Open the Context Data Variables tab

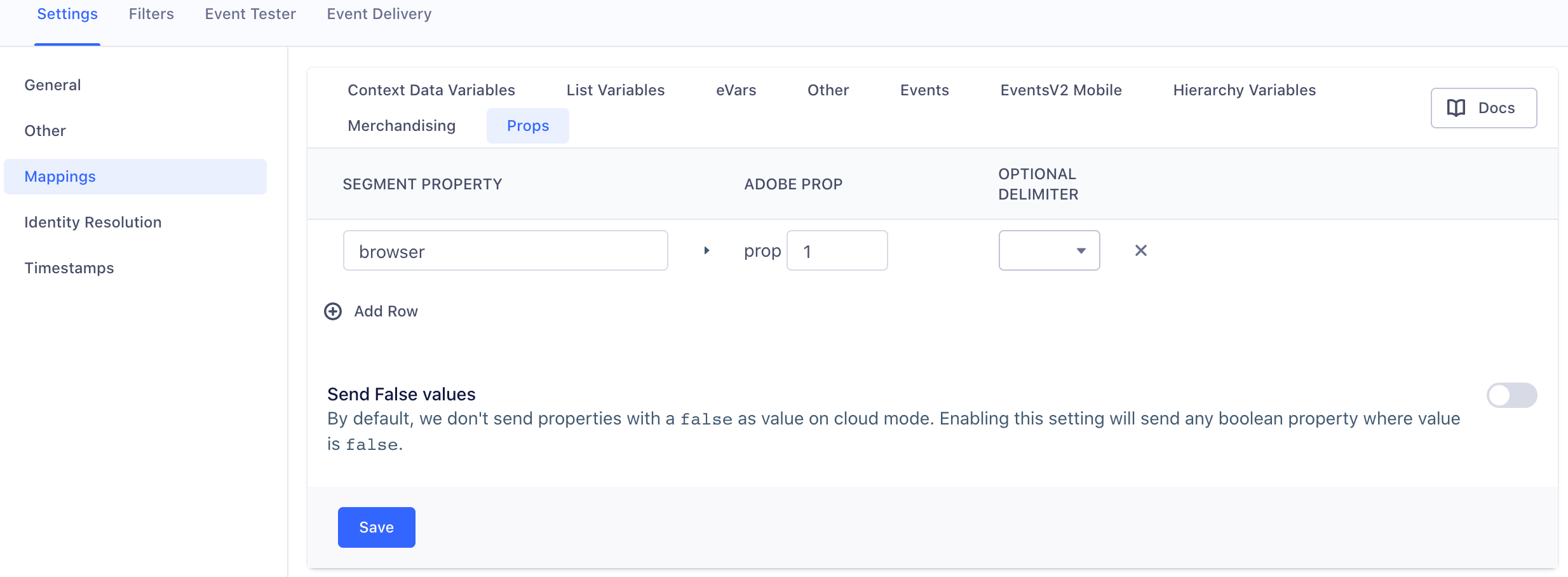pyautogui.click(x=431, y=90)
